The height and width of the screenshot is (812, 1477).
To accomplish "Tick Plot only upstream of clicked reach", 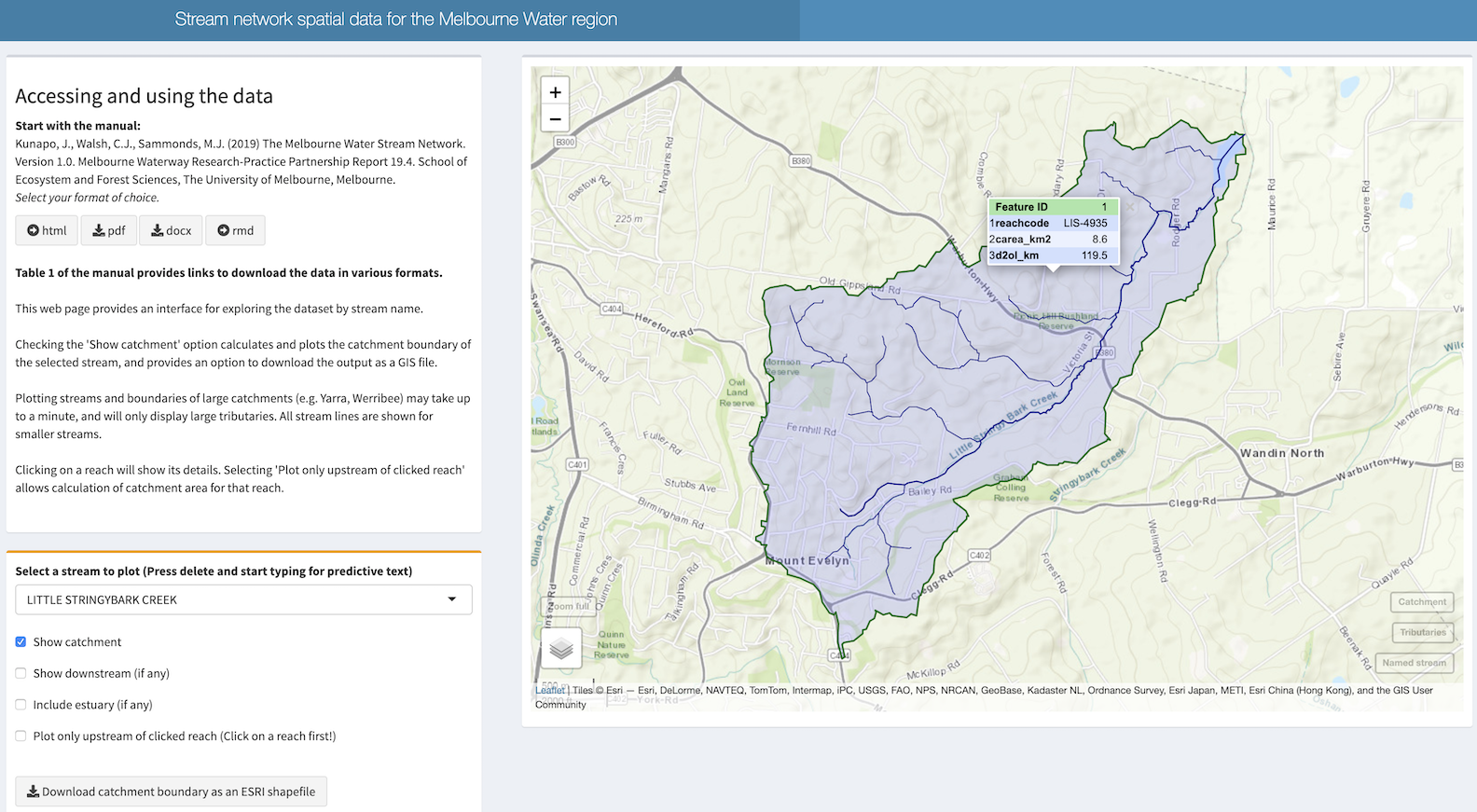I will point(21,736).
